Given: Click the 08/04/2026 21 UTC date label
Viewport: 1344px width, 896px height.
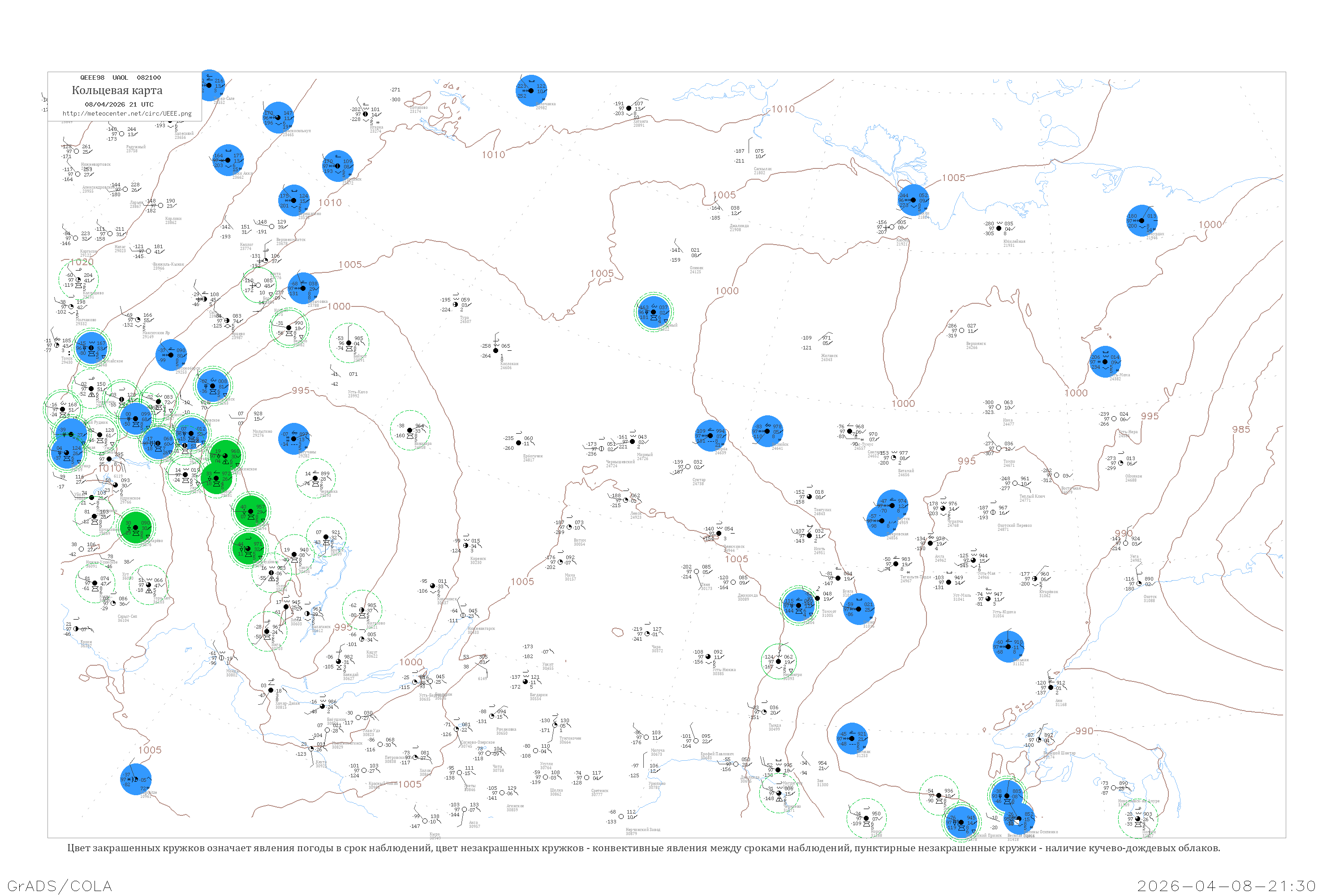Looking at the screenshot, I should [119, 104].
